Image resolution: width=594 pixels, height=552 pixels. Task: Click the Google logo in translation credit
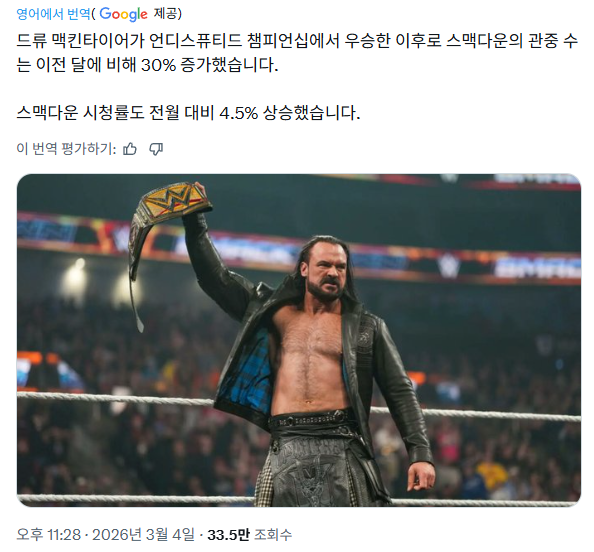(x=123, y=14)
